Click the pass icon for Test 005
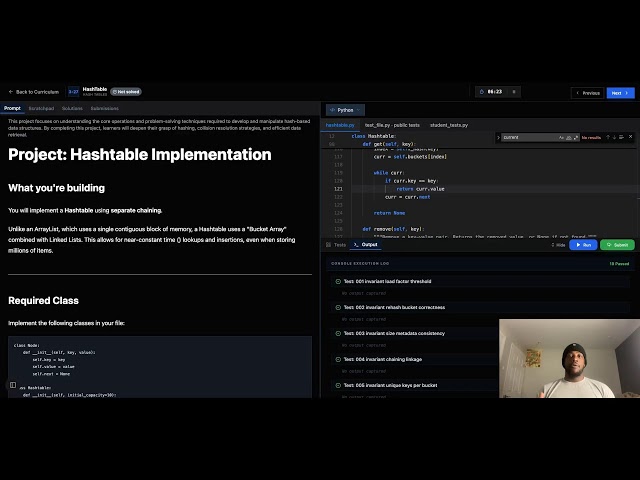The image size is (640, 480). click(x=338, y=385)
